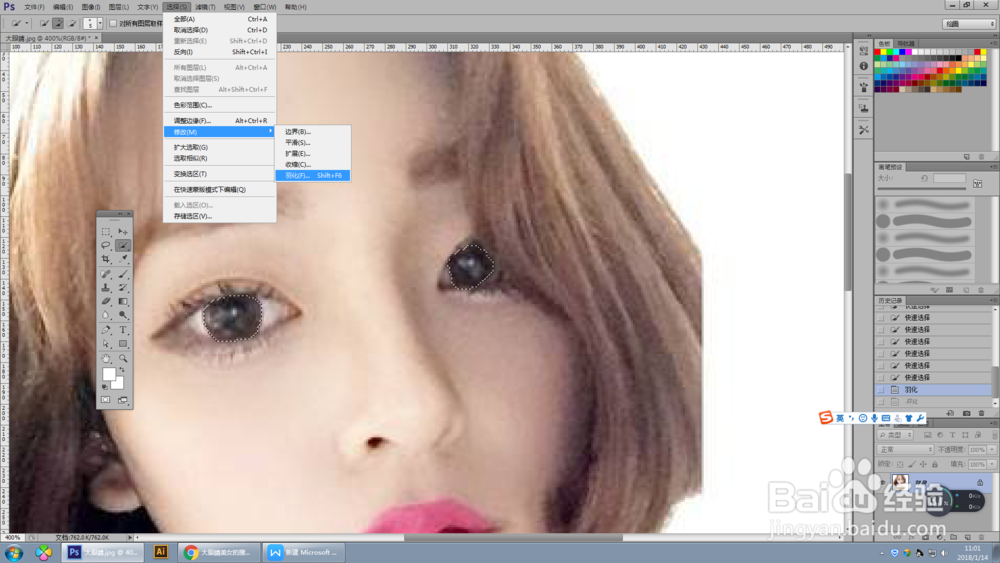Click the brush size input field

[x=949, y=179]
